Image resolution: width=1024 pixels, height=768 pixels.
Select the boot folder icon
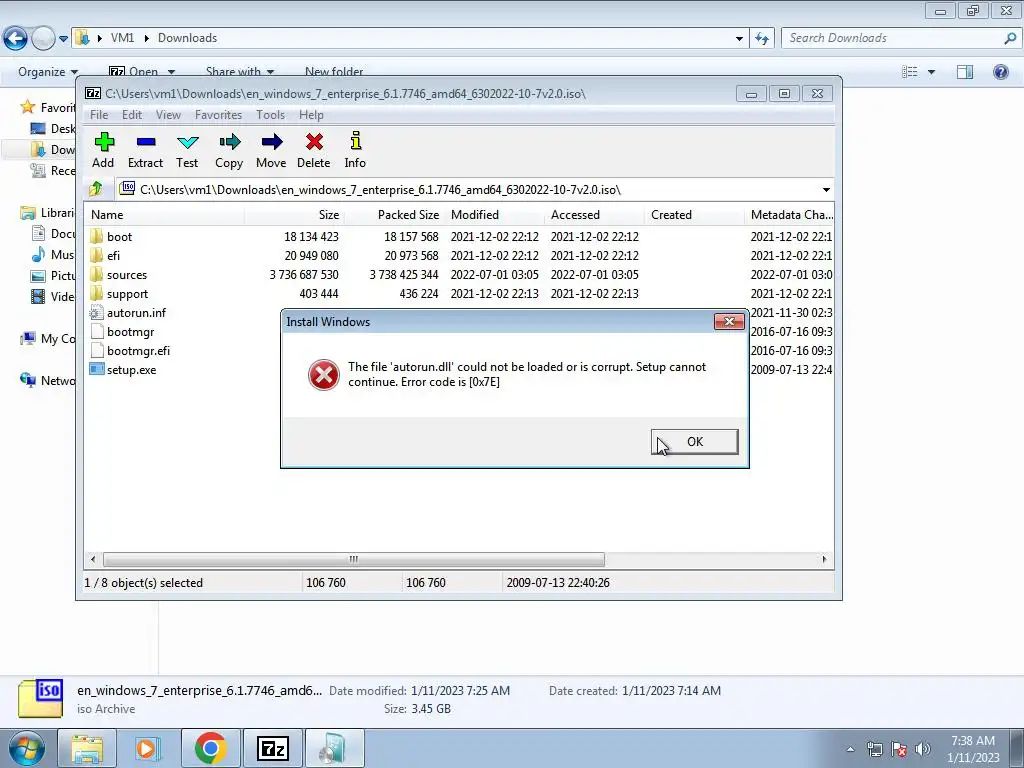point(97,236)
